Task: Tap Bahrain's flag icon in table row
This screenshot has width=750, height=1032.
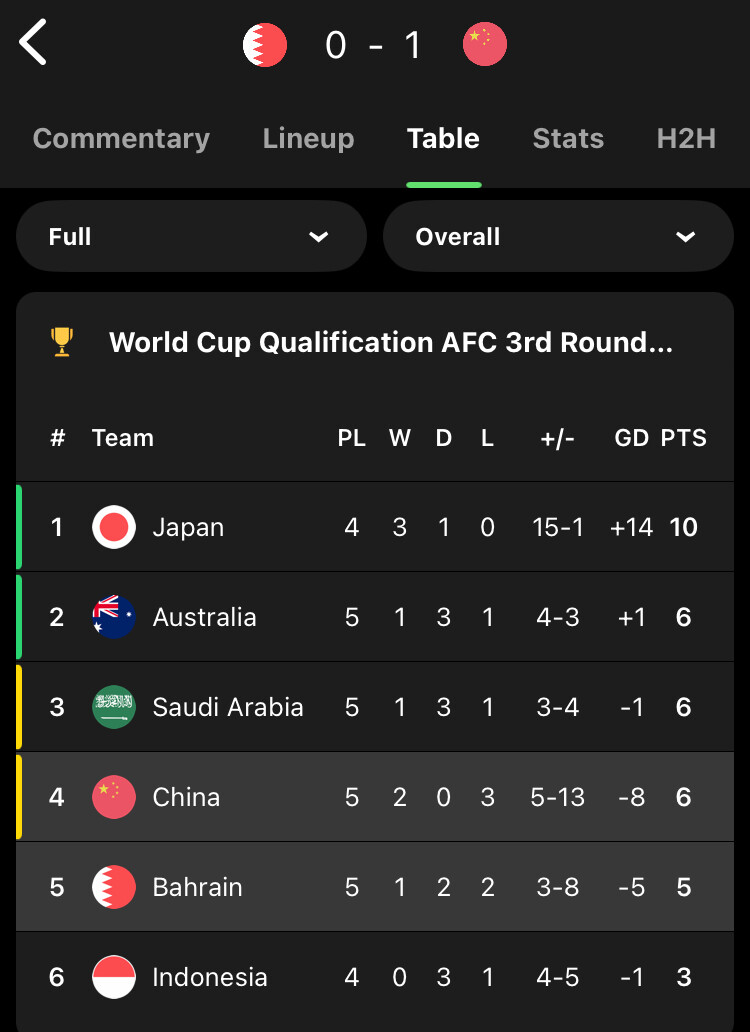Action: (x=114, y=887)
